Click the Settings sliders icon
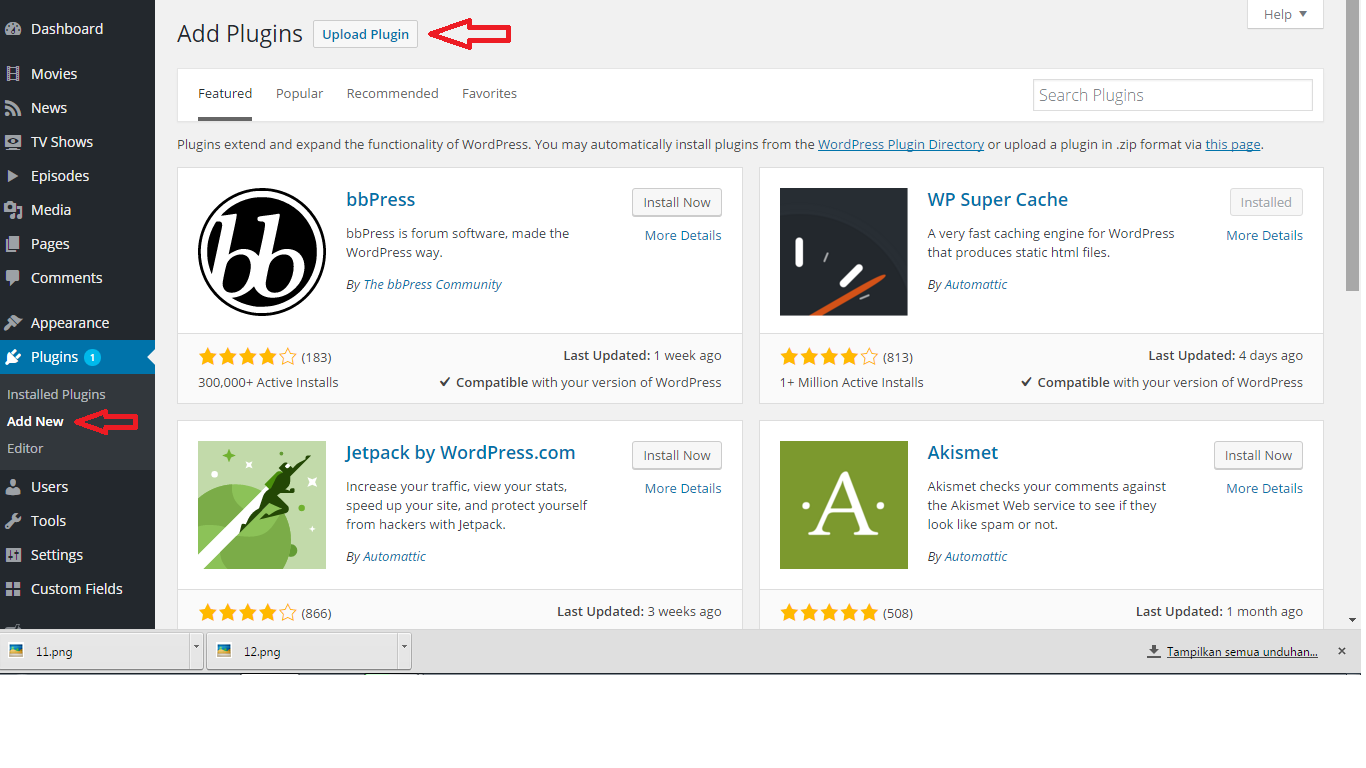1366x768 pixels. (13, 555)
